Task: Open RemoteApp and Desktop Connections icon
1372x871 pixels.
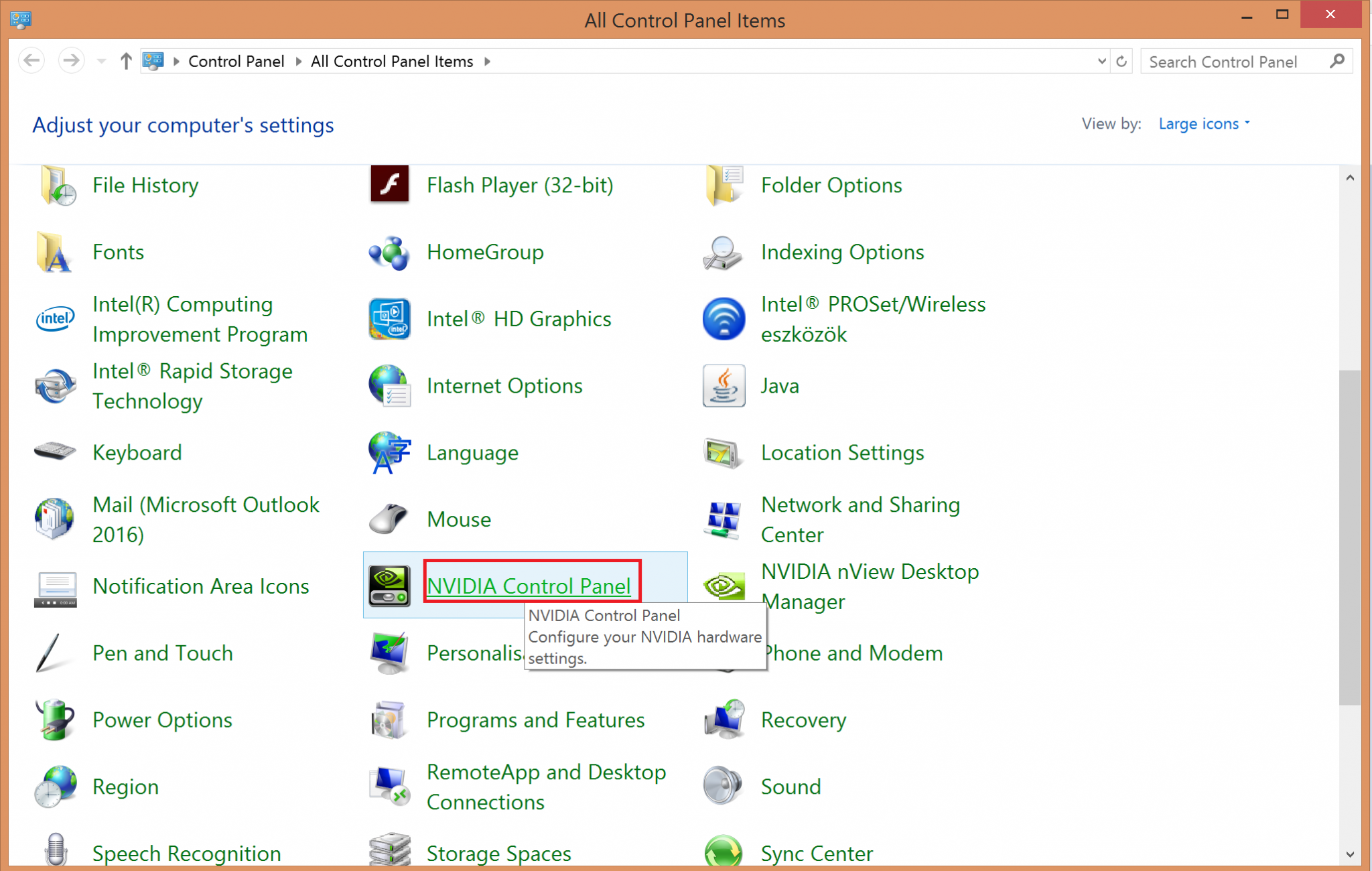Action: coord(389,785)
